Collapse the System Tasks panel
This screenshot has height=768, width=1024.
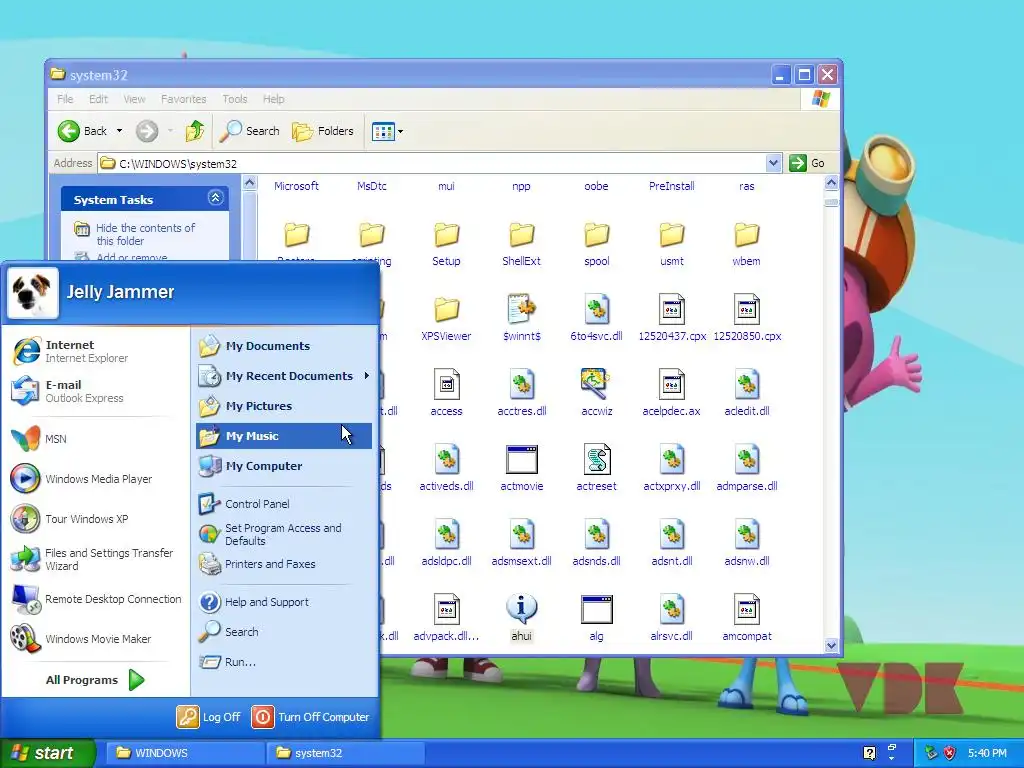[x=216, y=198]
